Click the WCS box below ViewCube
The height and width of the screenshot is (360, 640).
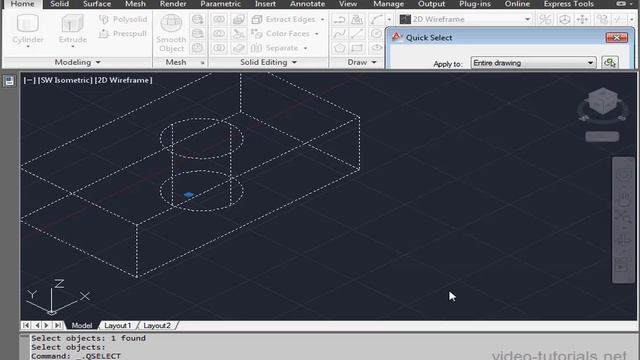click(x=602, y=136)
